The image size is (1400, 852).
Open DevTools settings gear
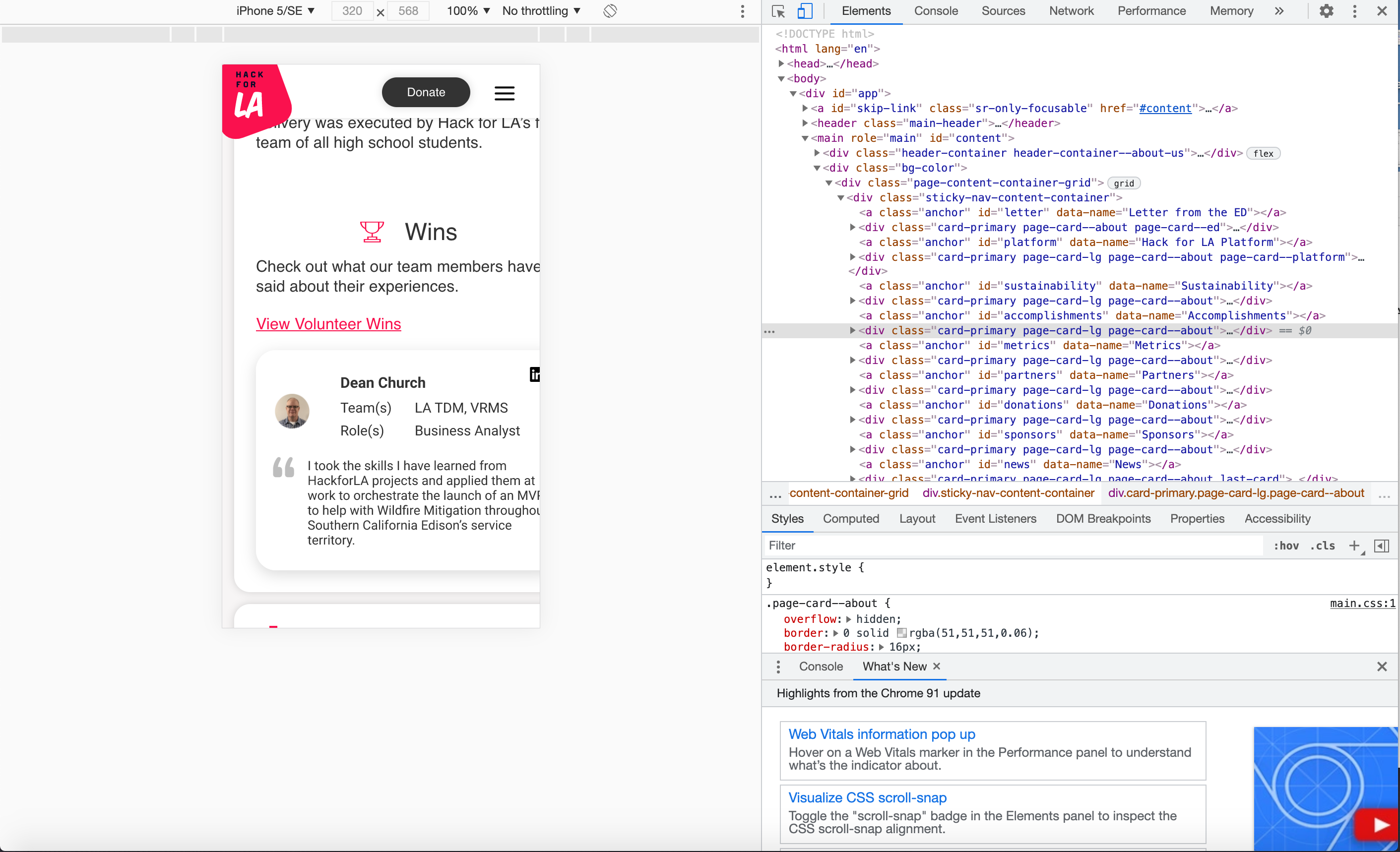click(x=1326, y=11)
